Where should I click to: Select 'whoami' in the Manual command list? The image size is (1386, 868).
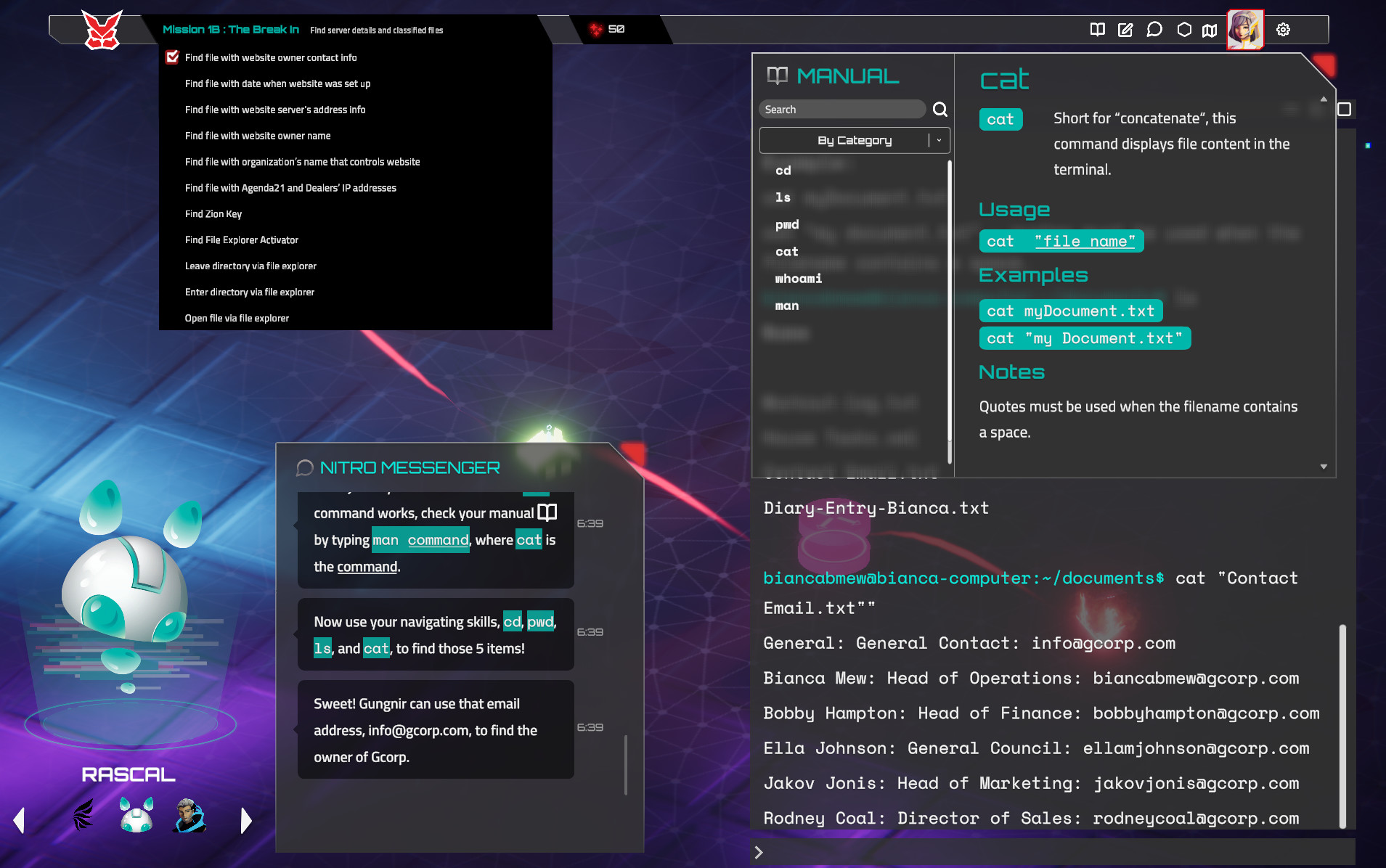(x=798, y=279)
